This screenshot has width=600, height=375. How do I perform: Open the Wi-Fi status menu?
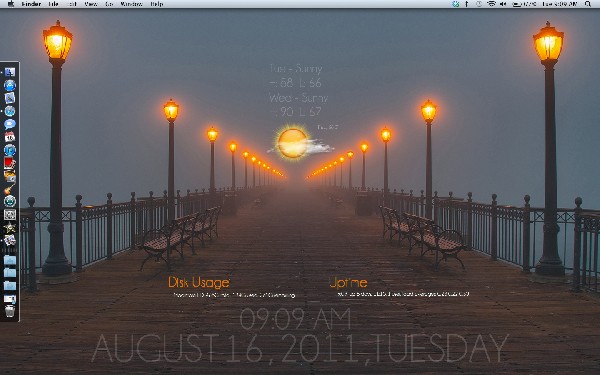tap(491, 4)
